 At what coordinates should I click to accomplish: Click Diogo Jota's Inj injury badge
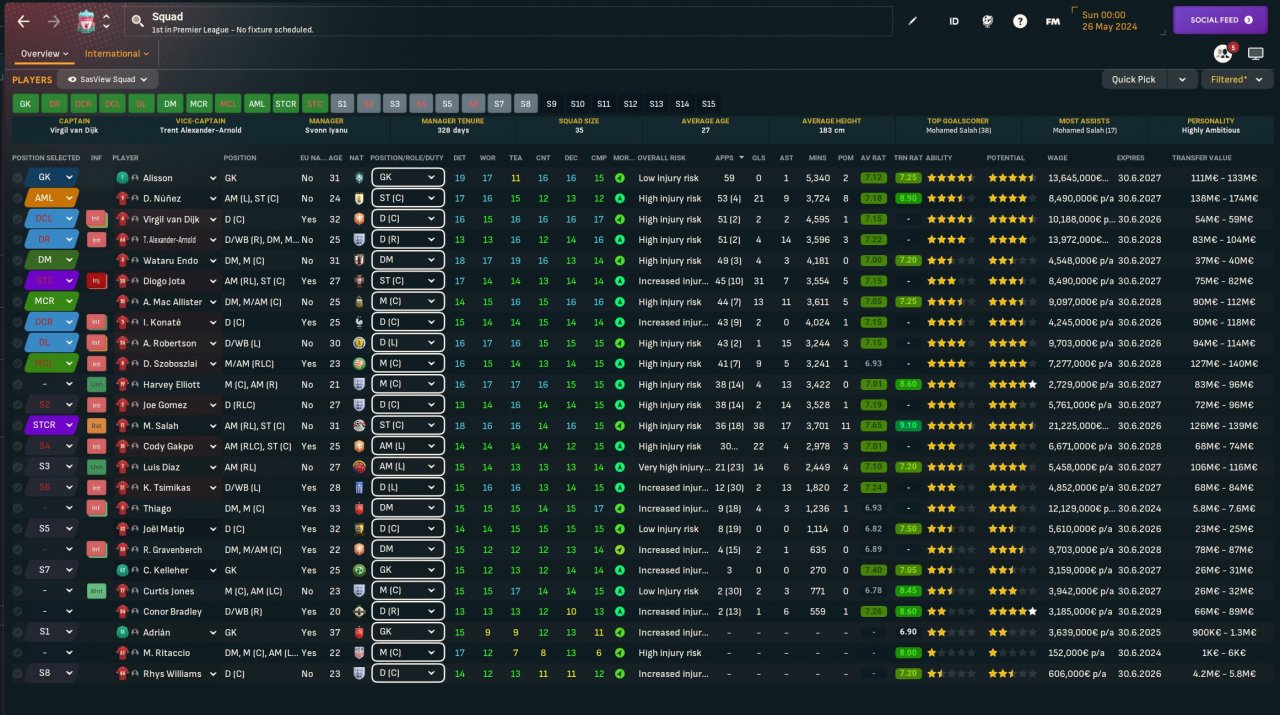coord(96,281)
